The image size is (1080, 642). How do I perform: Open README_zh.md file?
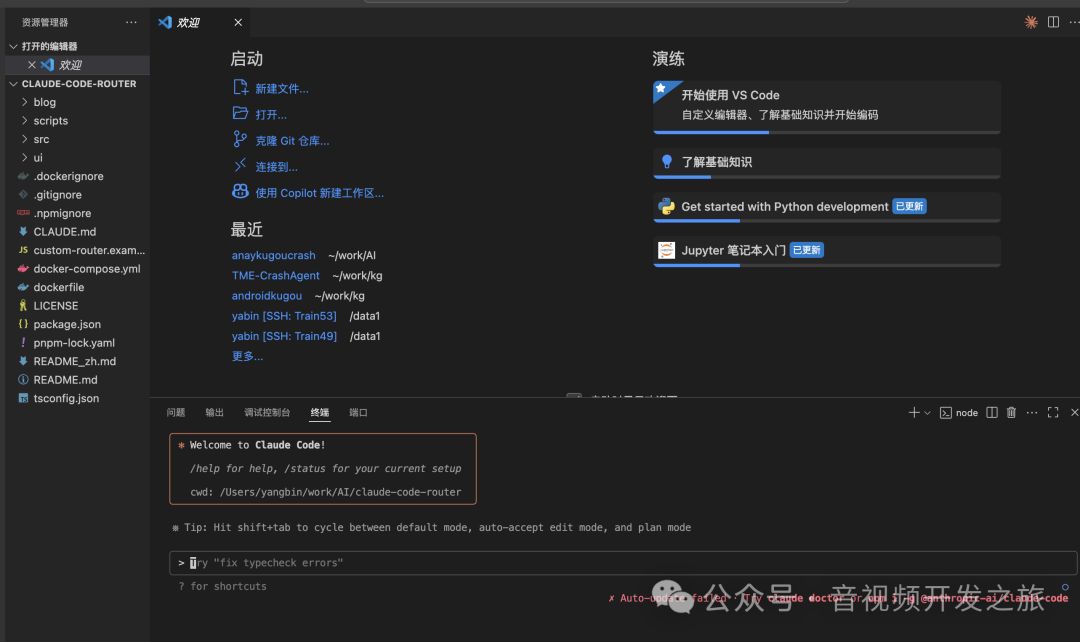tap(77, 361)
